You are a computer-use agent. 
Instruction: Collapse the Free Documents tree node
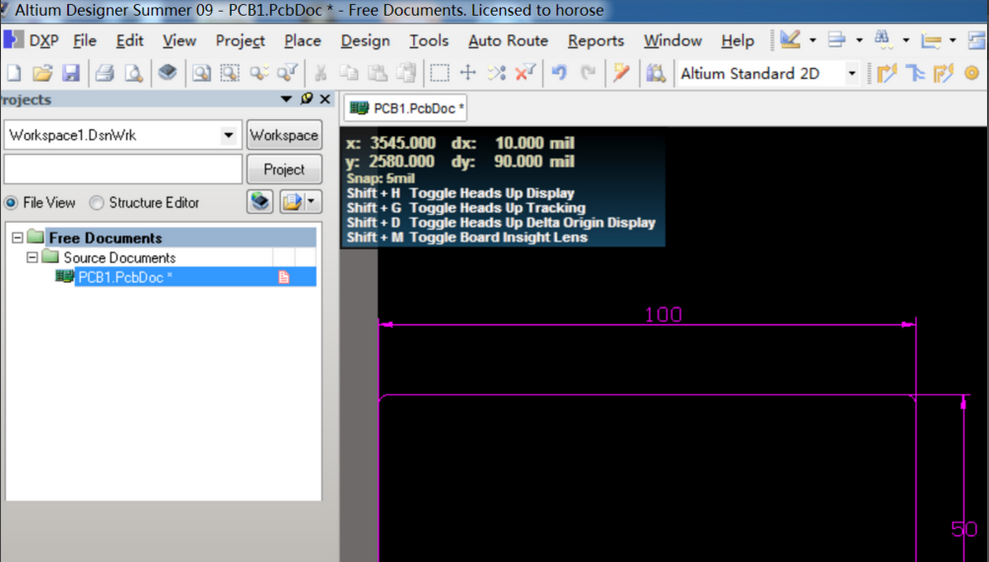click(18, 238)
